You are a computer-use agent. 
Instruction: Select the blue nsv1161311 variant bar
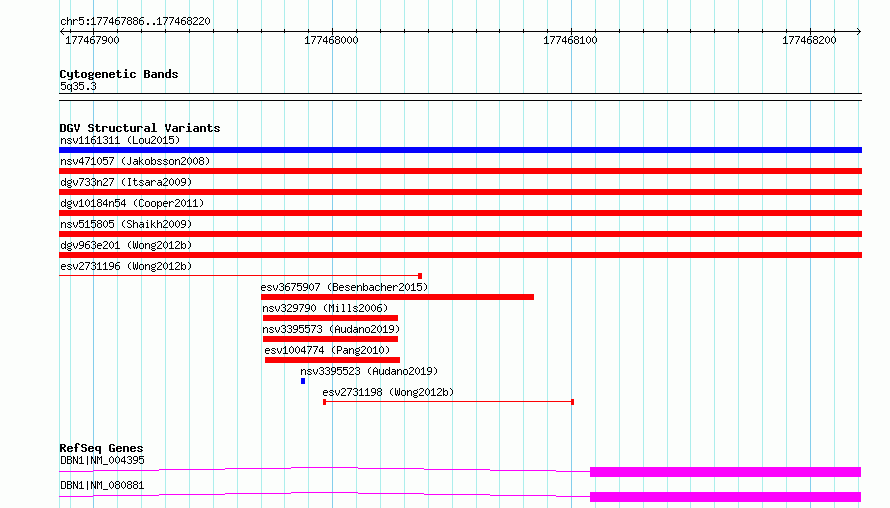point(460,150)
